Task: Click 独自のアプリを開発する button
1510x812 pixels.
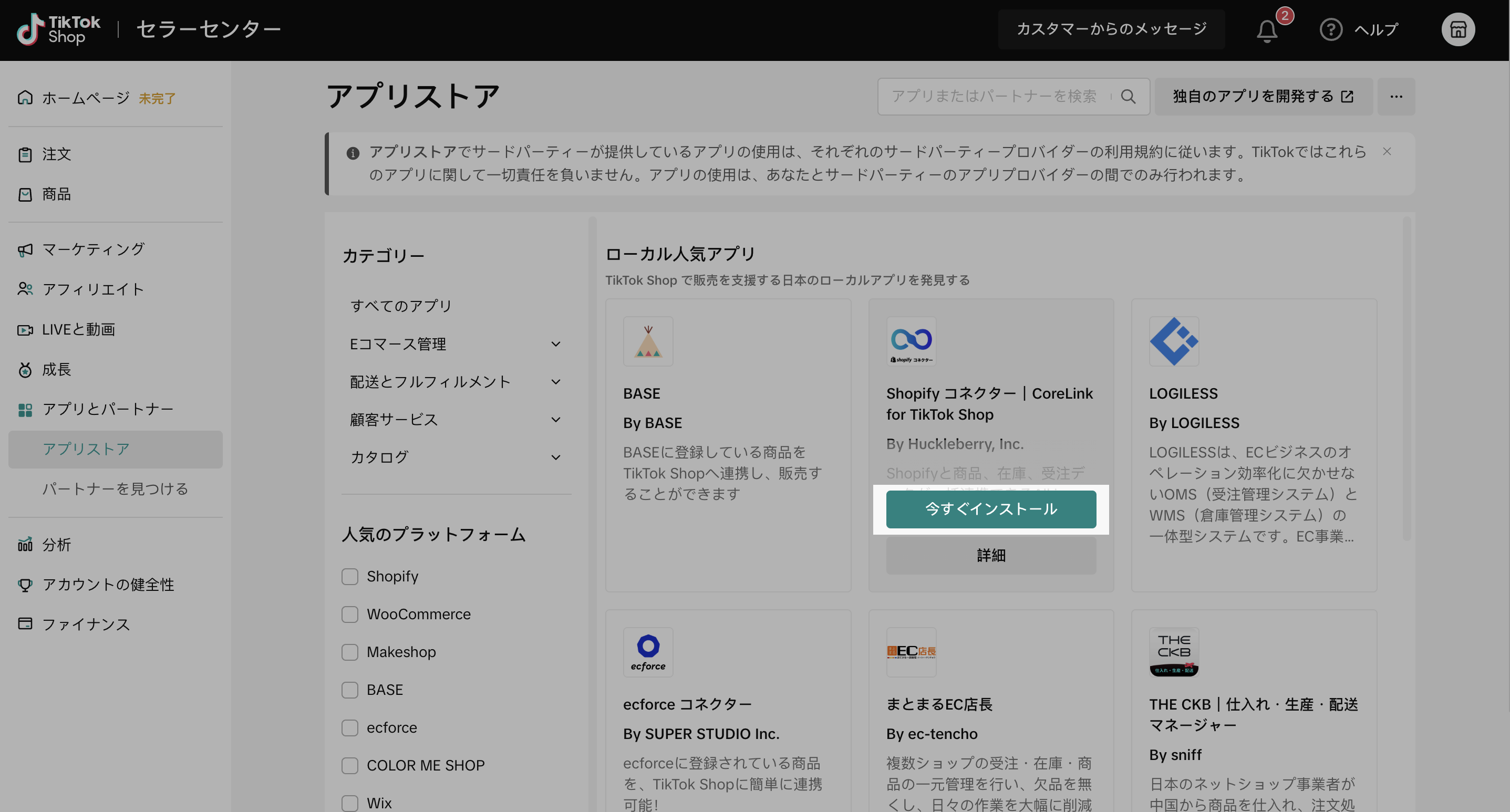Action: pyautogui.click(x=1263, y=97)
